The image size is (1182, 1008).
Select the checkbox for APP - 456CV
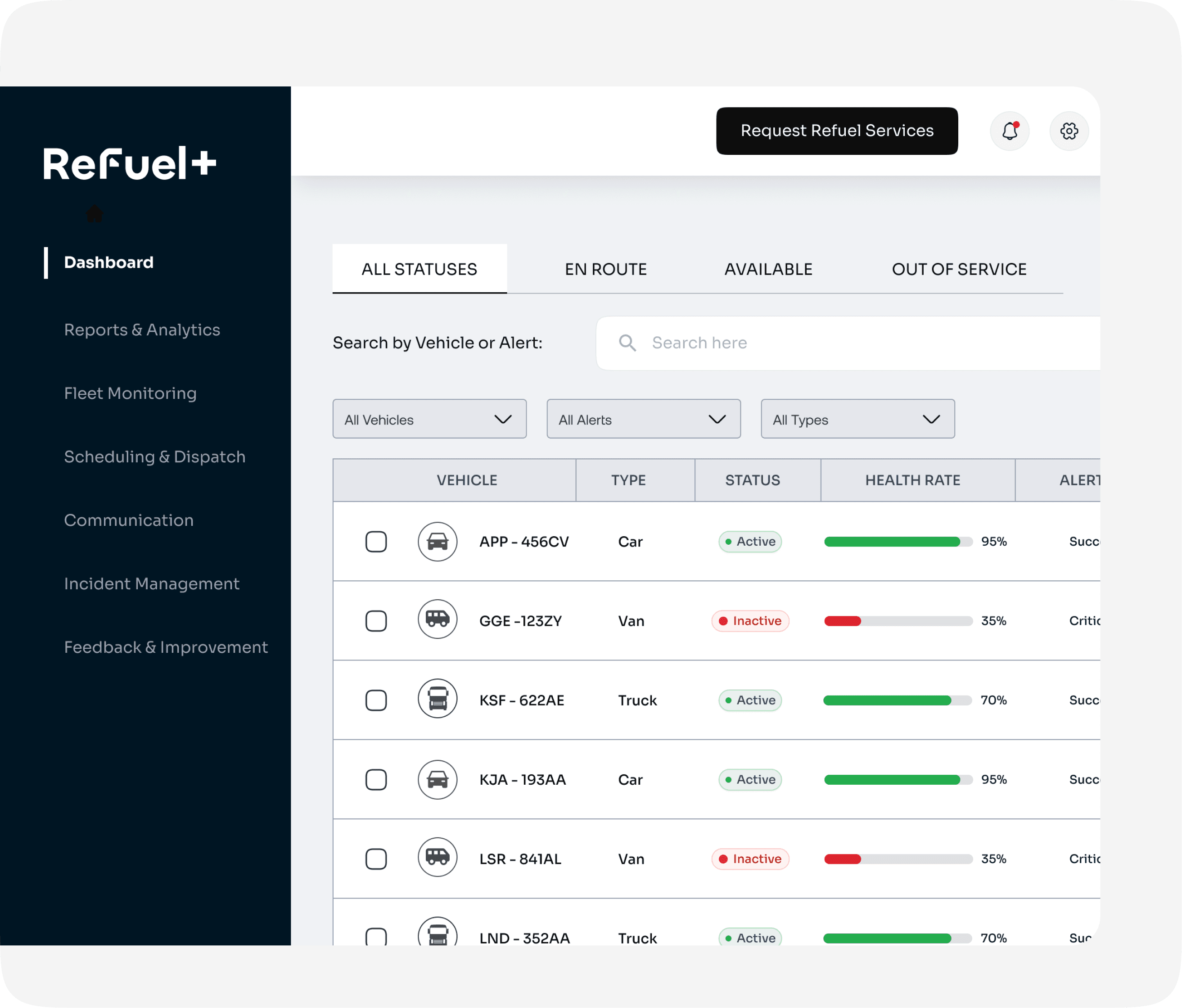376,541
